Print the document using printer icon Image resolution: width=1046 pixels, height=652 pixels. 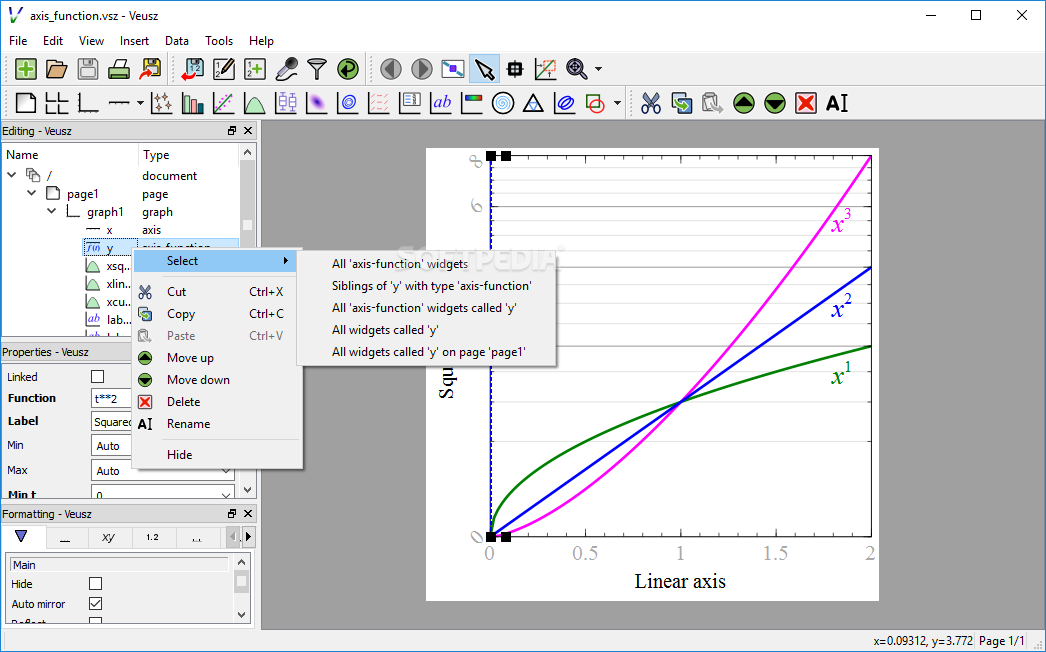pos(119,69)
